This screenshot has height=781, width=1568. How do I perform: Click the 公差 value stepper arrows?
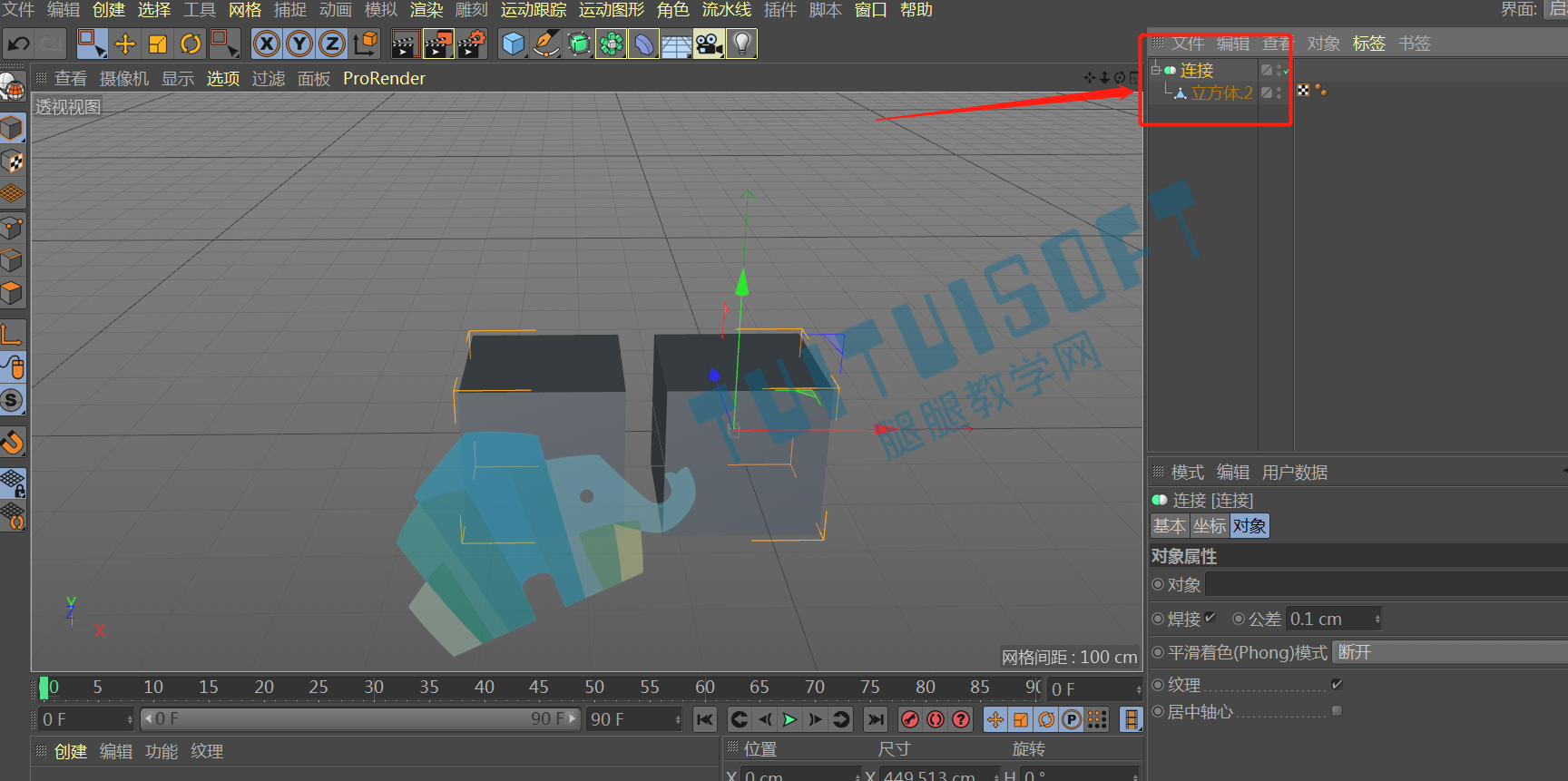(x=1377, y=619)
